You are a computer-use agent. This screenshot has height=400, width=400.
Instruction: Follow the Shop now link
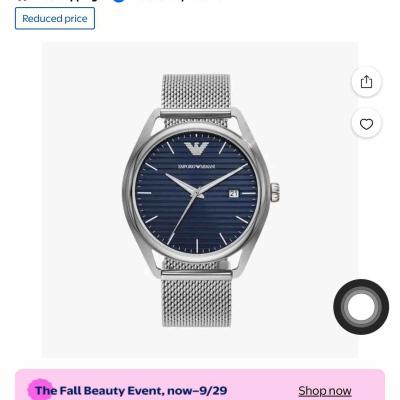click(325, 391)
